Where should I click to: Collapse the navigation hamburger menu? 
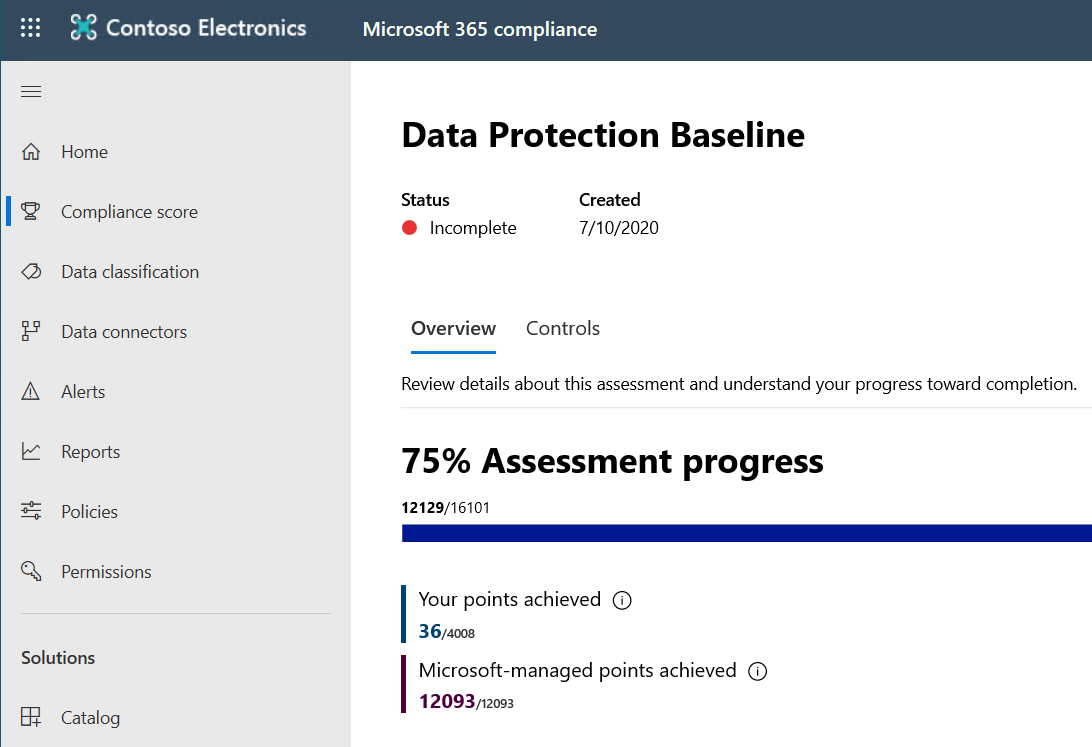point(31,92)
